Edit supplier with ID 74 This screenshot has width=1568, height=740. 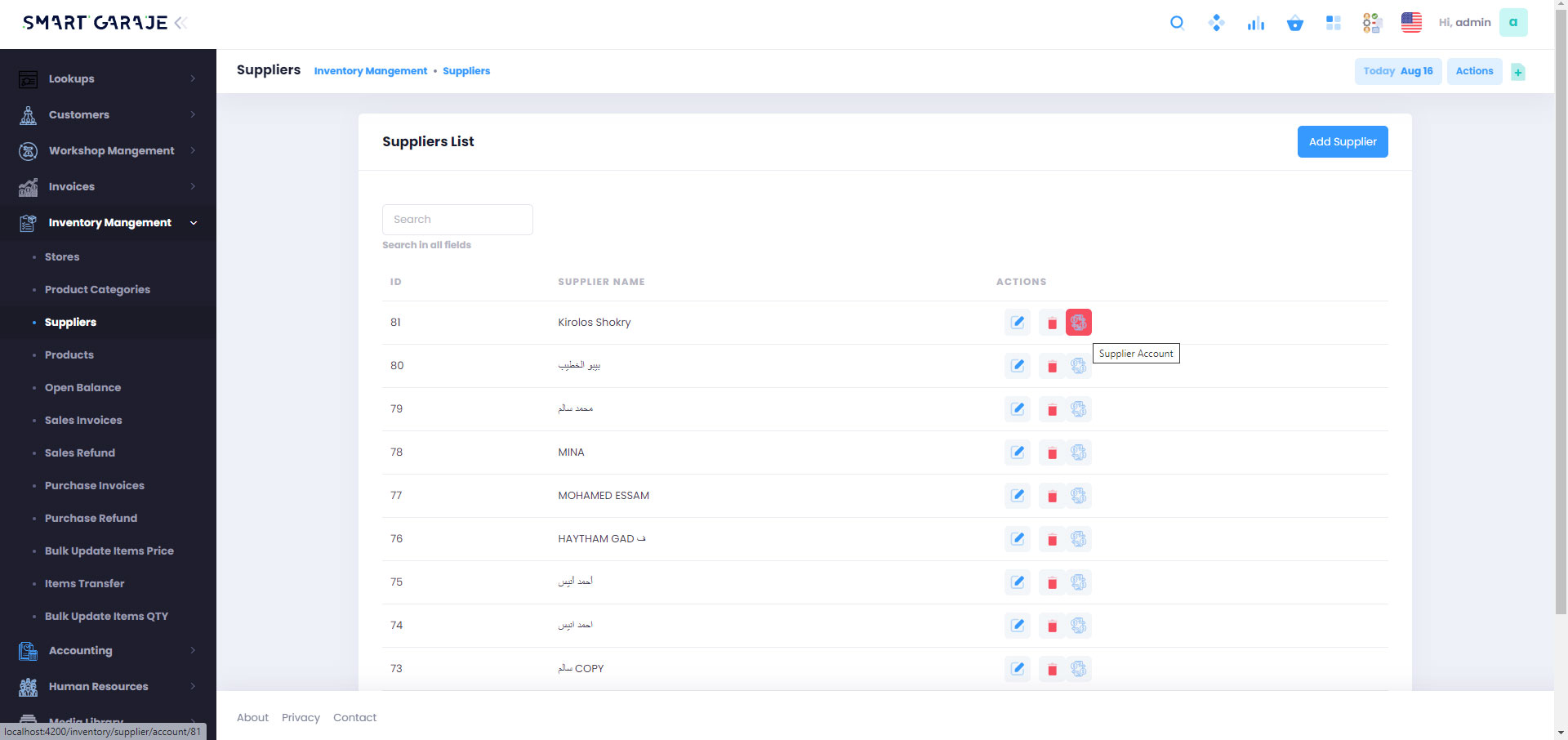(x=1018, y=626)
